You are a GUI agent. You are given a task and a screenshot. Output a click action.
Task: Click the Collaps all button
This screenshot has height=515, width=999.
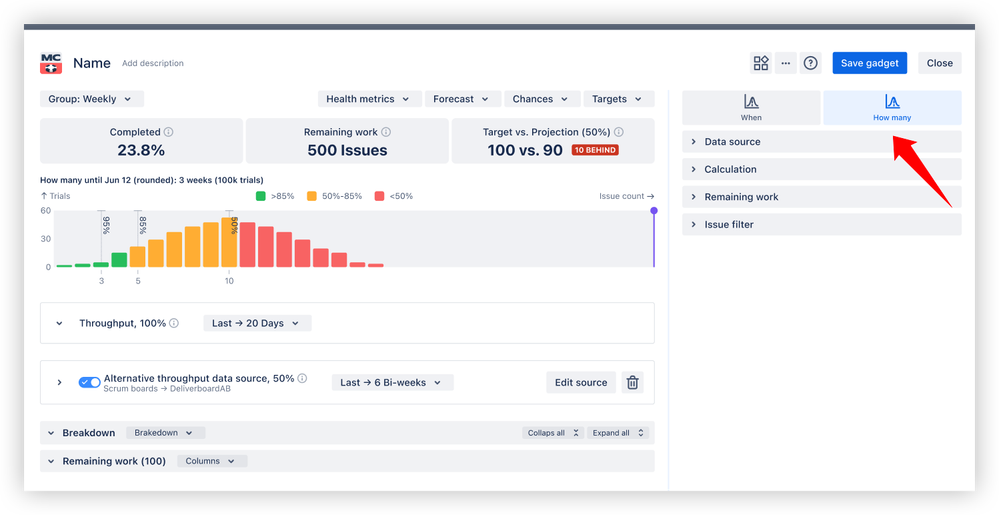553,433
